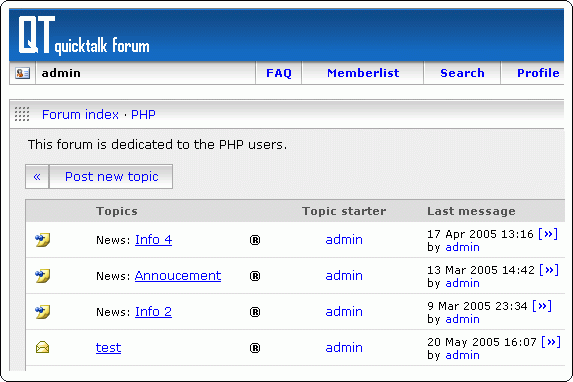Click the registered symbol in Info 4 row
This screenshot has width=573, height=382.
pyautogui.click(x=255, y=240)
